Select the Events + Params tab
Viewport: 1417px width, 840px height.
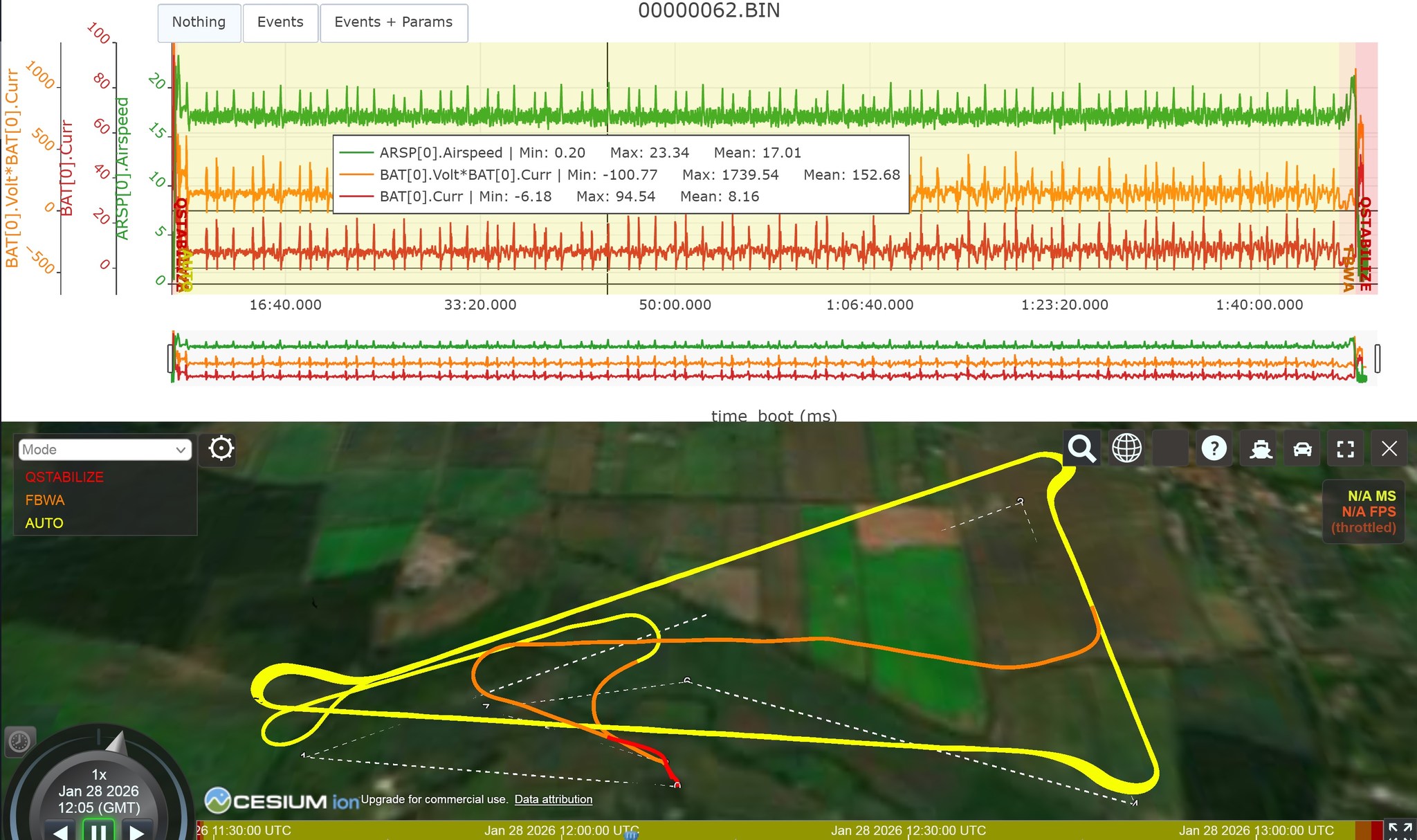(393, 22)
